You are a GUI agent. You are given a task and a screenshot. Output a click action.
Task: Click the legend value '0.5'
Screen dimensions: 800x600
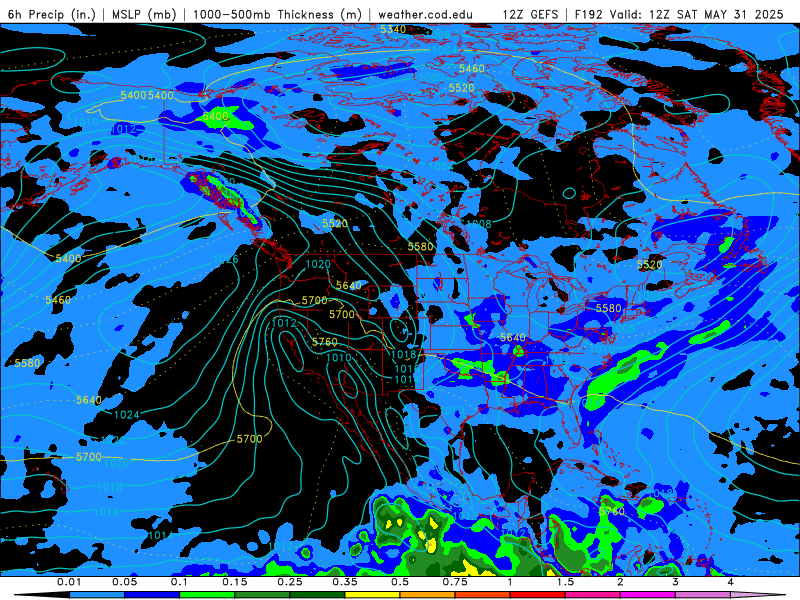[400, 582]
